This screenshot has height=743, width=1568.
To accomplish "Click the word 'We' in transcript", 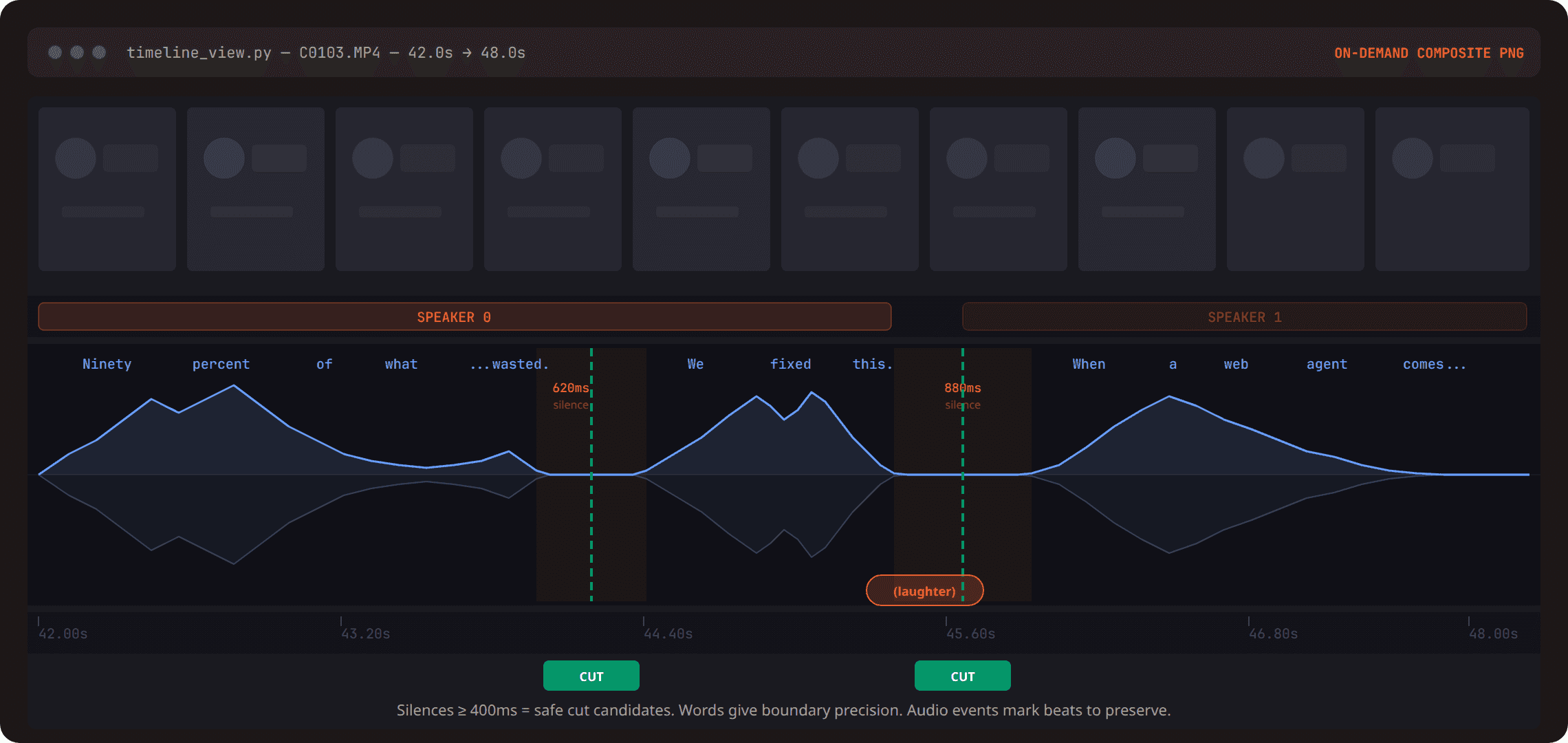I will (695, 364).
